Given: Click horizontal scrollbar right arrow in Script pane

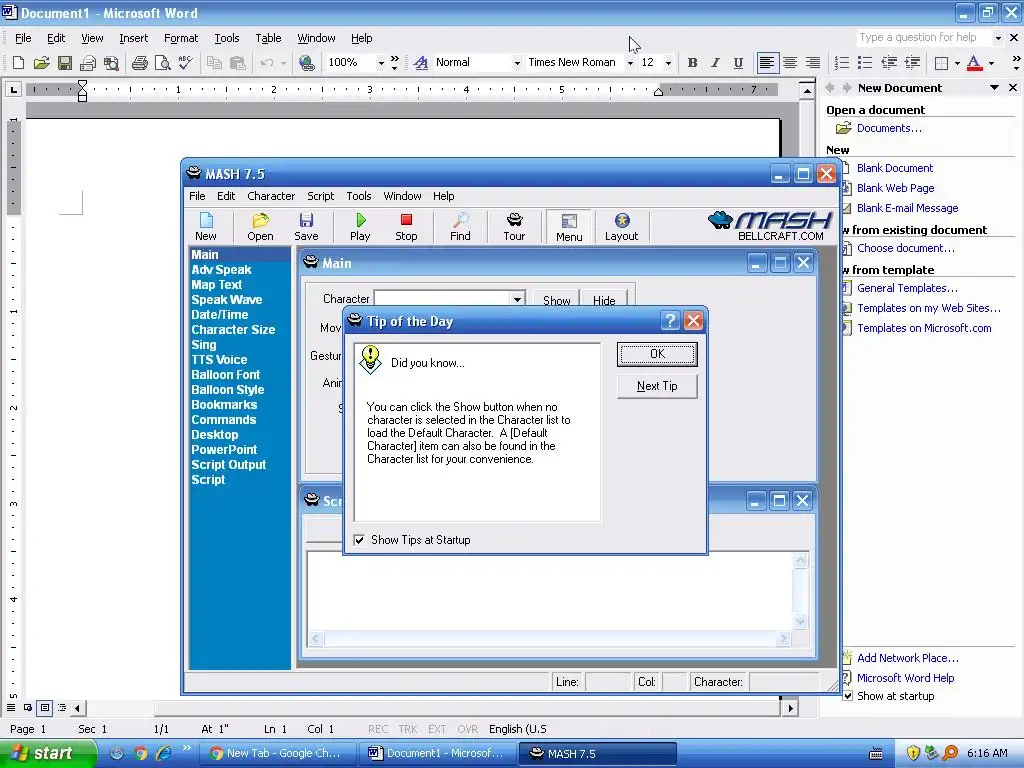Looking at the screenshot, I should pos(783,639).
